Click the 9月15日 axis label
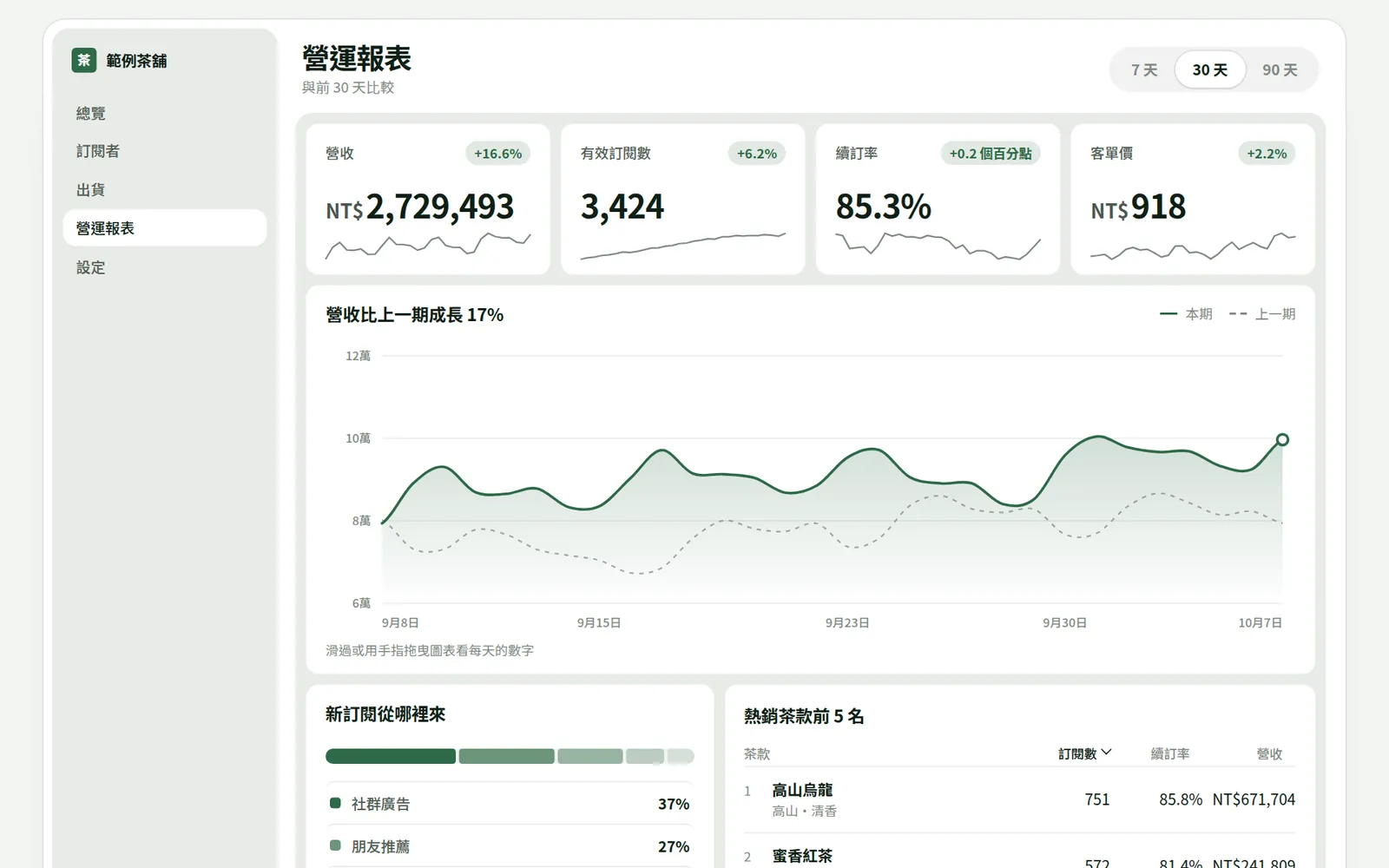The height and width of the screenshot is (868, 1389). [x=599, y=622]
